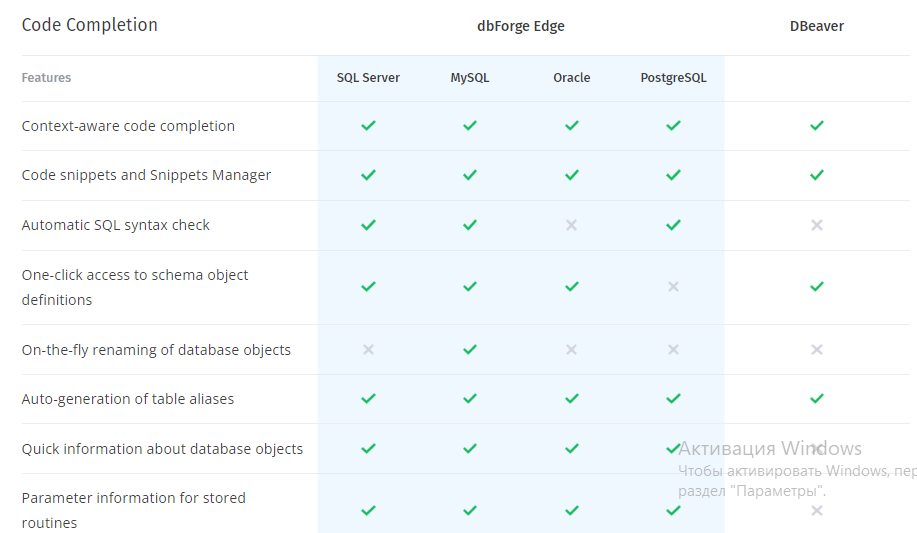Screen dimensions: 917x533
Task: Click DBeaver checkmark for One-click access row
Action: click(816, 287)
